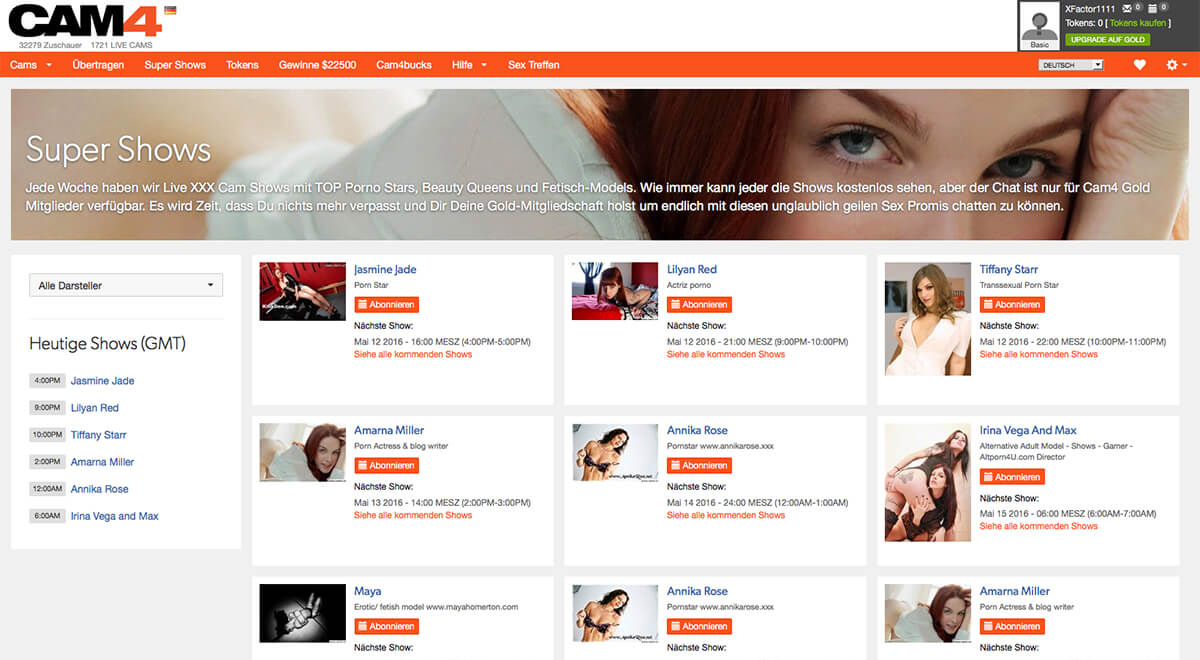Open the Maya card heading
Viewport: 1200px width, 660px height.
click(x=368, y=592)
